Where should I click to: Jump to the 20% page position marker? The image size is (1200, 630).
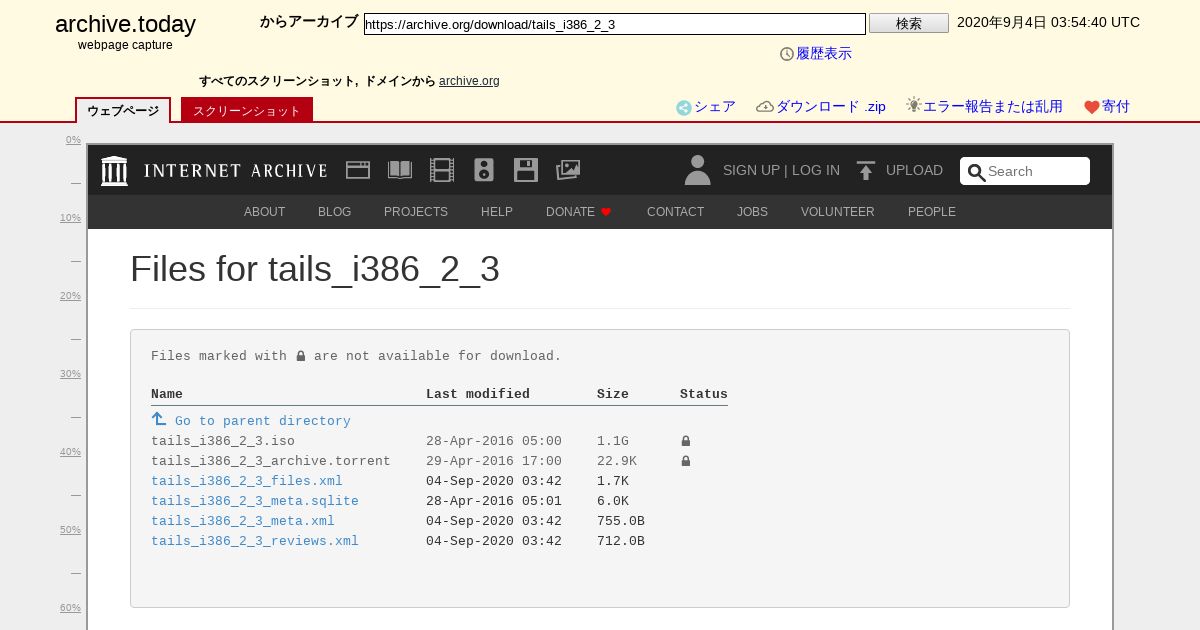(x=70, y=296)
